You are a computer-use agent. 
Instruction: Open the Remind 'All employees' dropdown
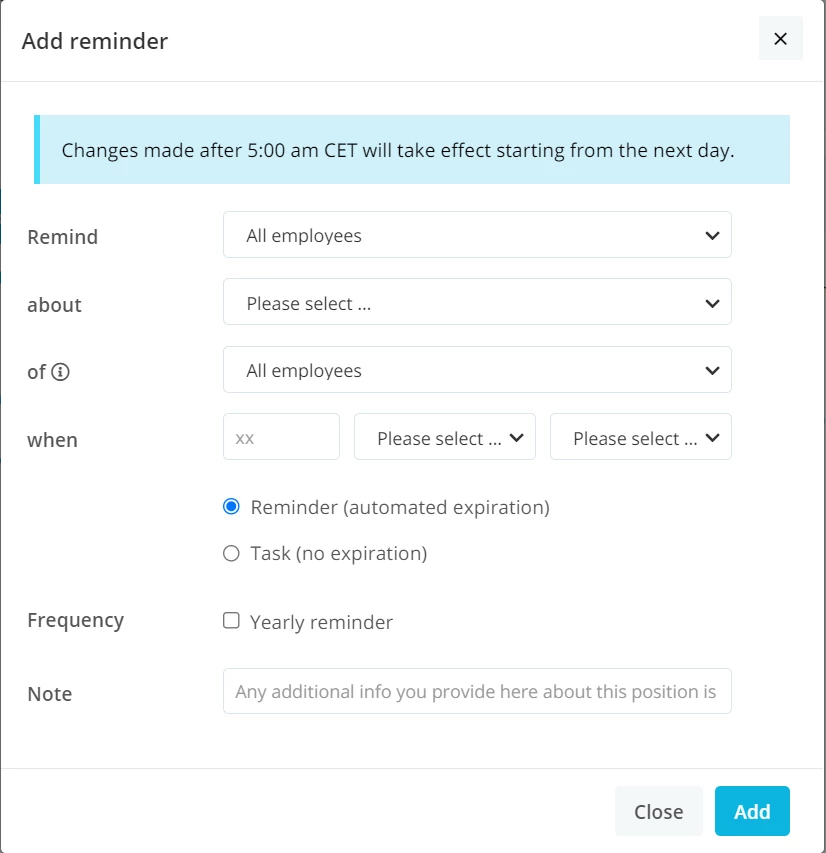[x=477, y=235]
